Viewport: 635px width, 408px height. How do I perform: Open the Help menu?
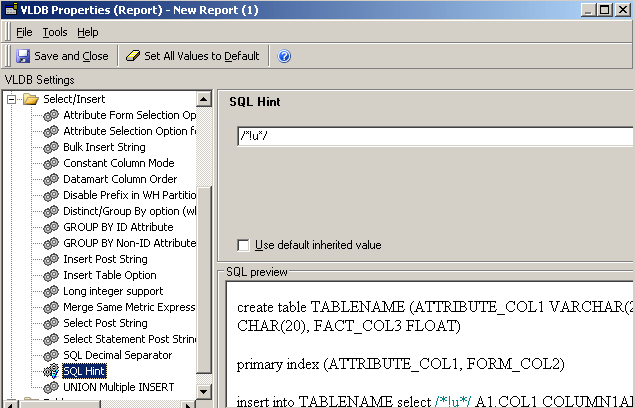point(88,32)
